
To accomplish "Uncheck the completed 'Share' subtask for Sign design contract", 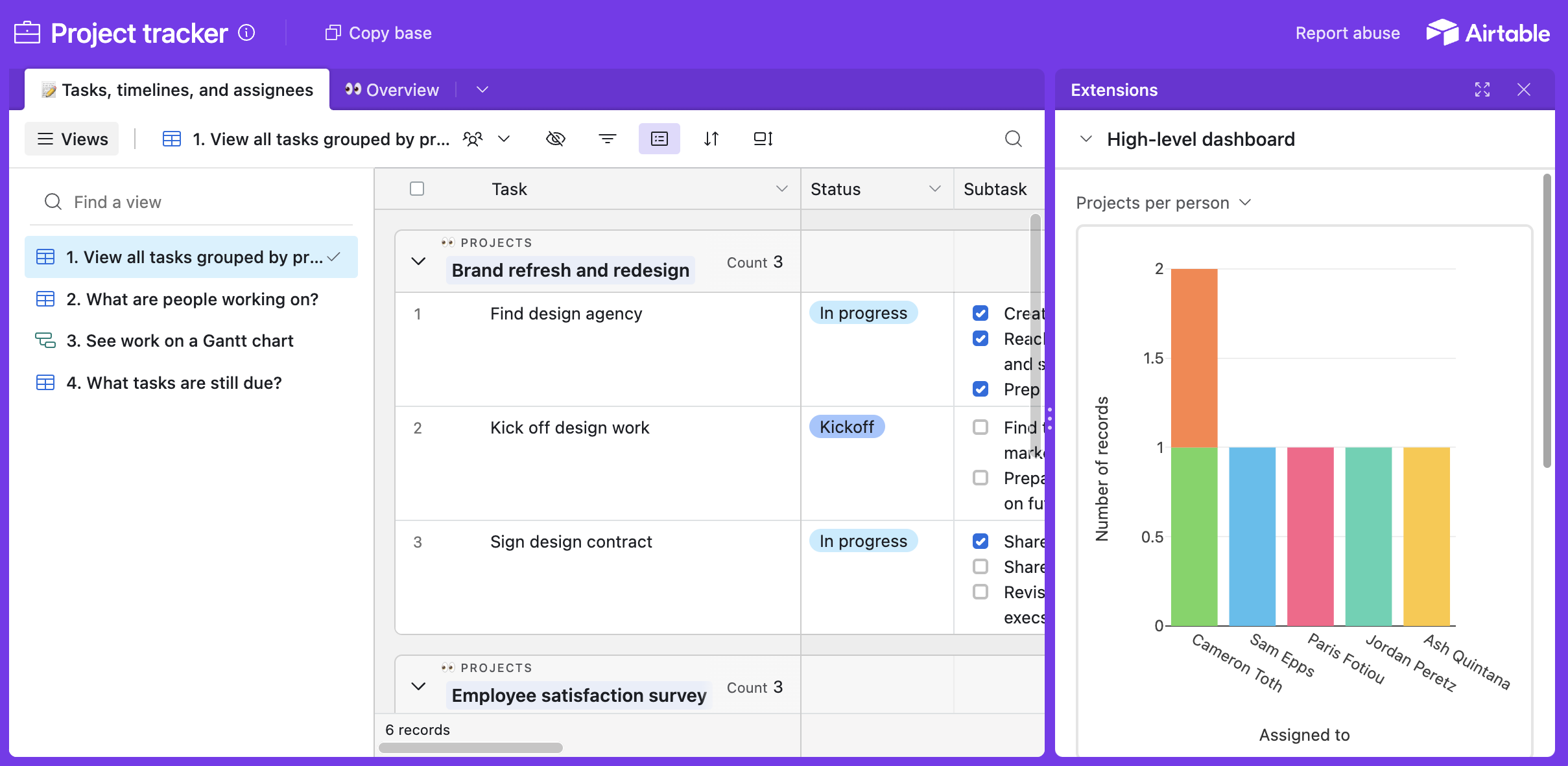I will [980, 541].
